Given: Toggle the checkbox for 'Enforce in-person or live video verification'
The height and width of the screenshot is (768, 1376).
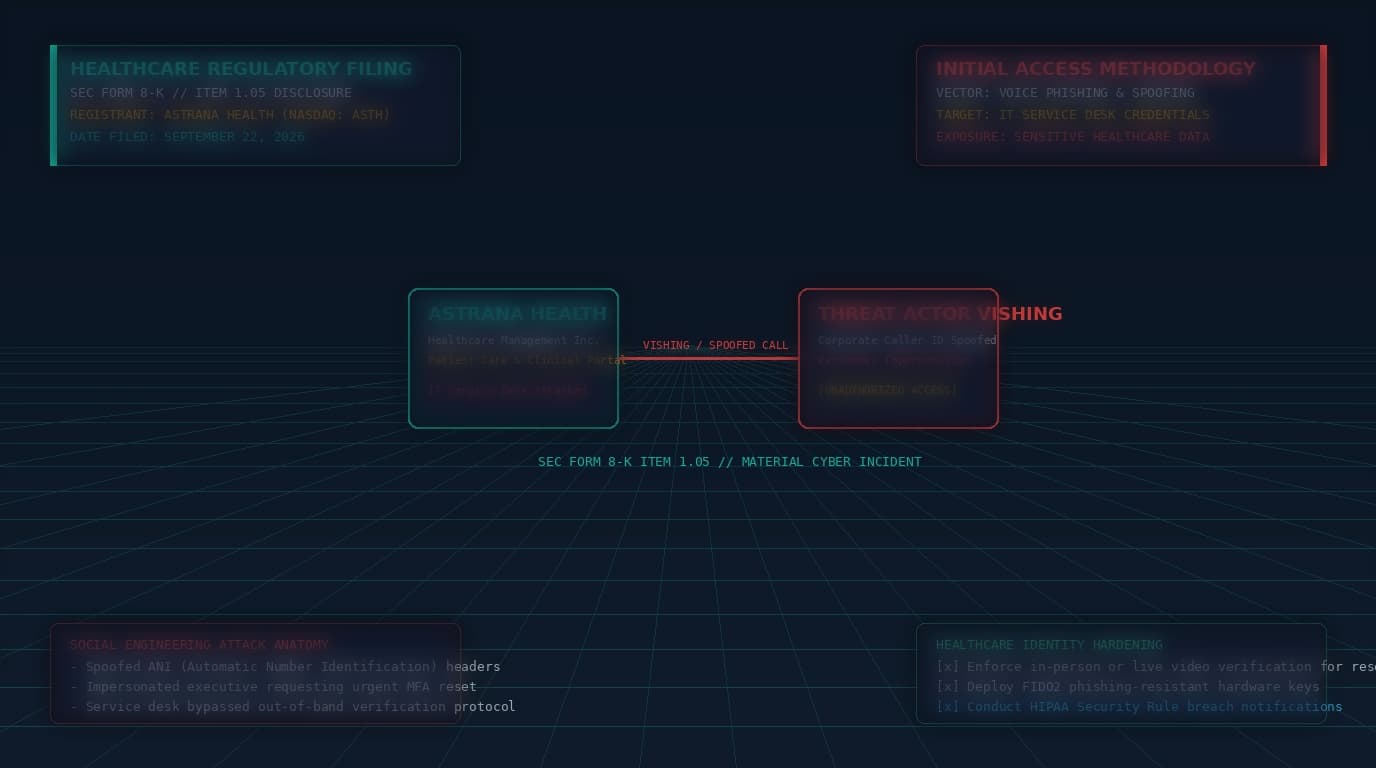Looking at the screenshot, I should pos(947,667).
